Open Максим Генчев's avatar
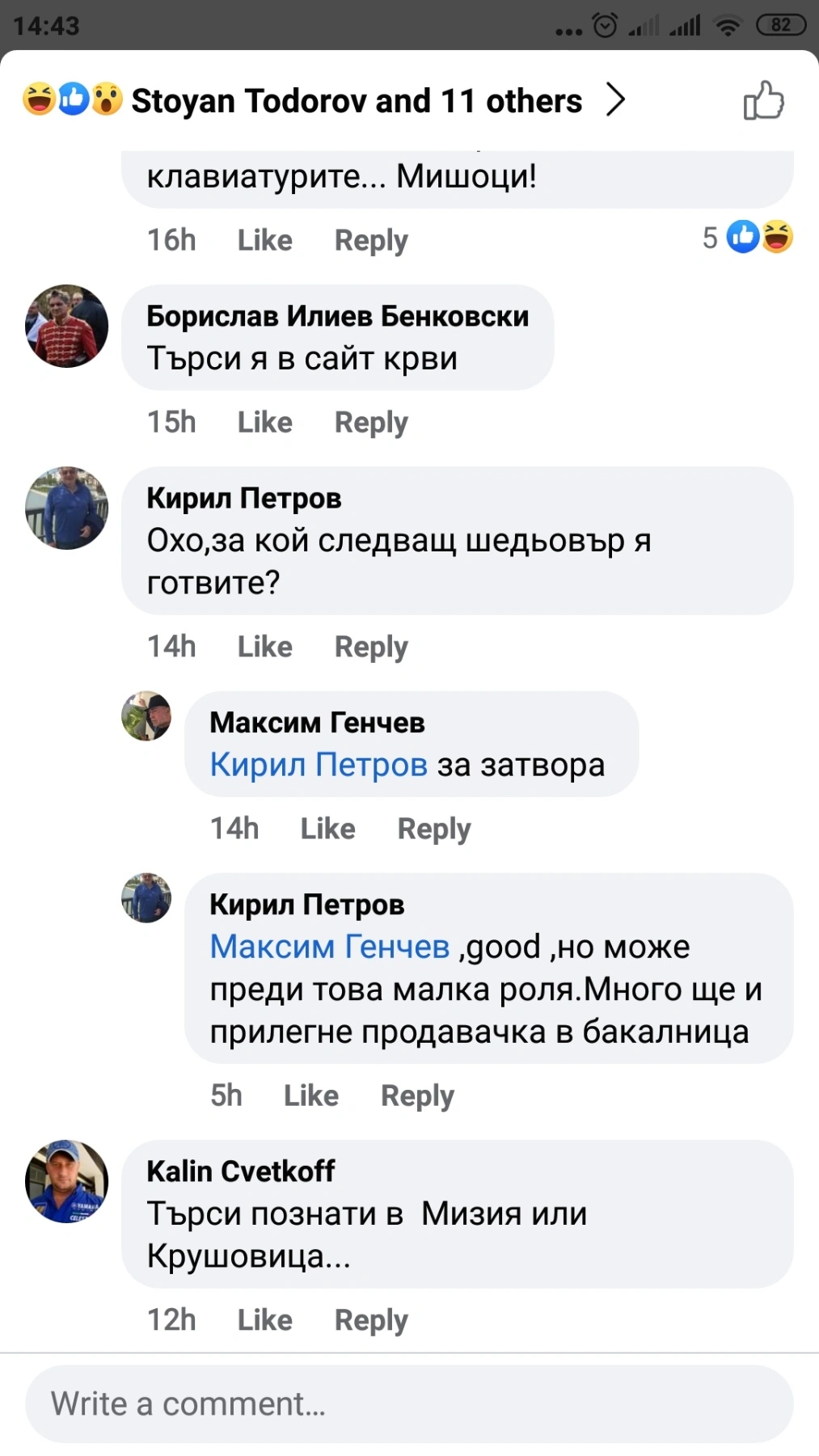Image resolution: width=819 pixels, height=1456 pixels. click(146, 715)
